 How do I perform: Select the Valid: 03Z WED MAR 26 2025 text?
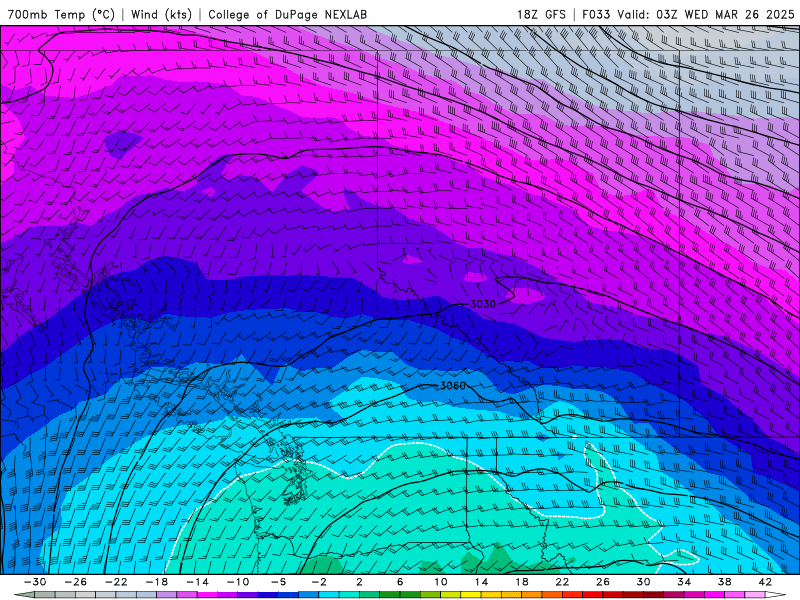pyautogui.click(x=706, y=14)
